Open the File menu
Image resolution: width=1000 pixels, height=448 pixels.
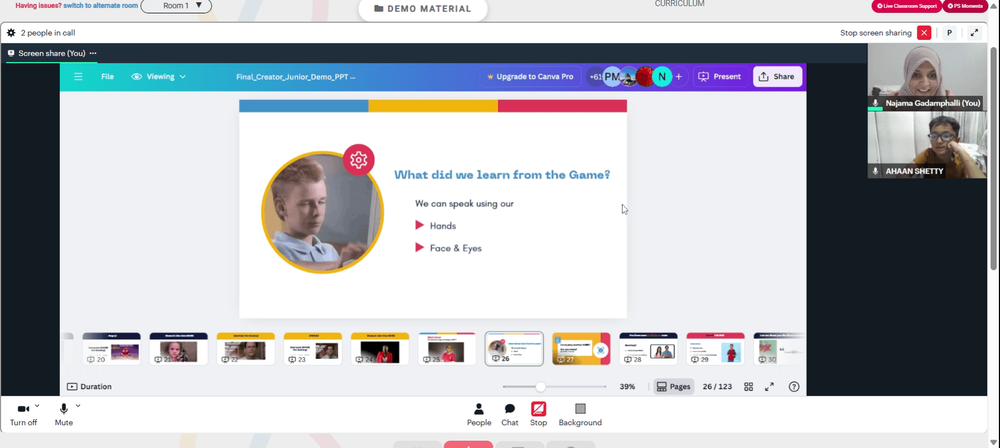(107, 77)
